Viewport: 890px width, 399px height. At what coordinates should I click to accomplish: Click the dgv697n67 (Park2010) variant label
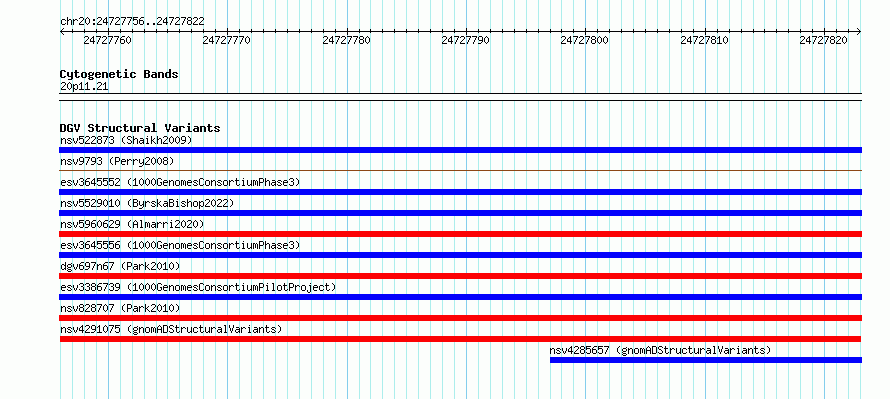[x=120, y=266]
